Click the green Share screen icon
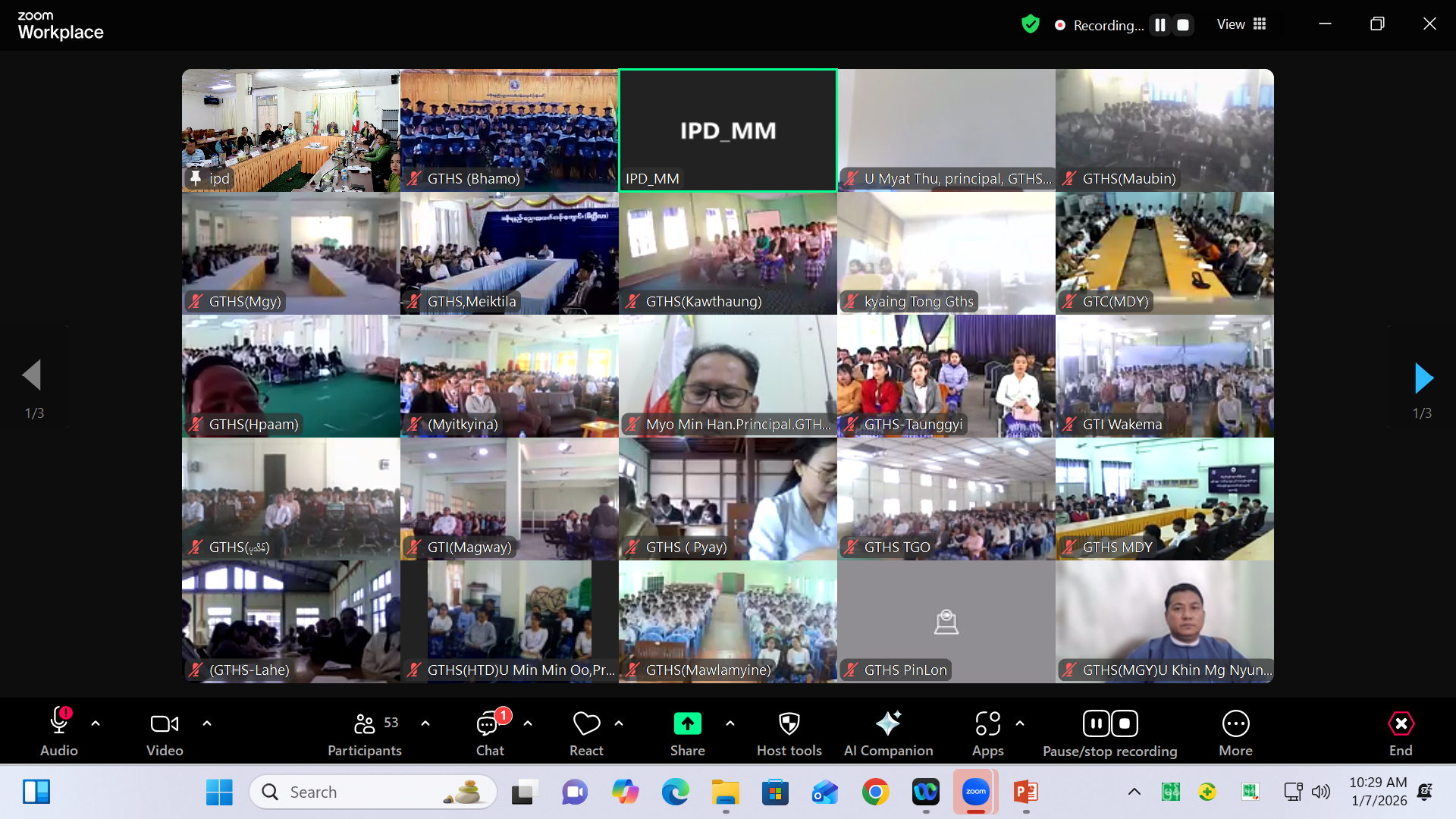This screenshot has height=819, width=1456. click(x=687, y=724)
